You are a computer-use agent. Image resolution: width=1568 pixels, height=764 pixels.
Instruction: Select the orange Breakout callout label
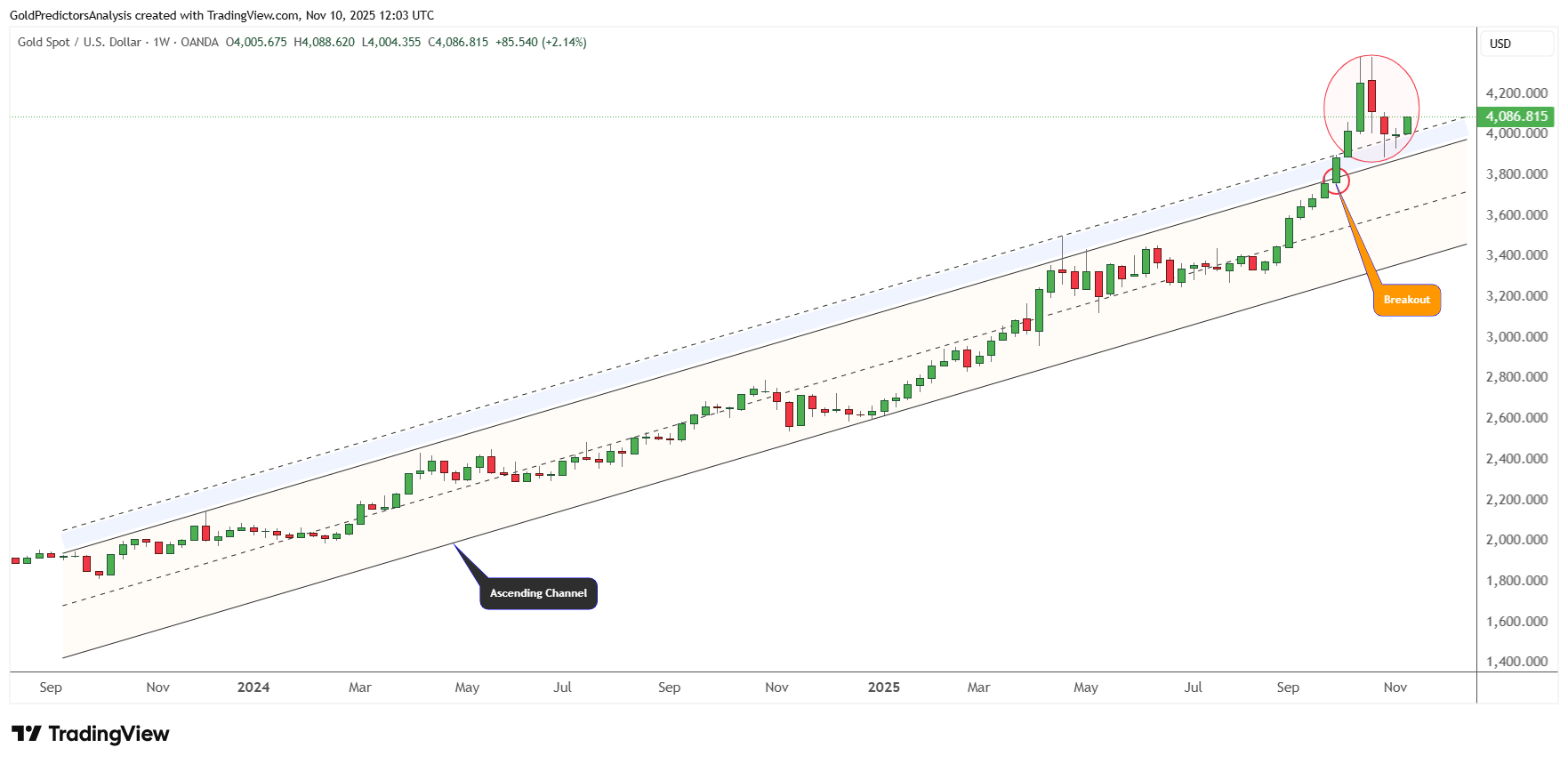pyautogui.click(x=1406, y=300)
